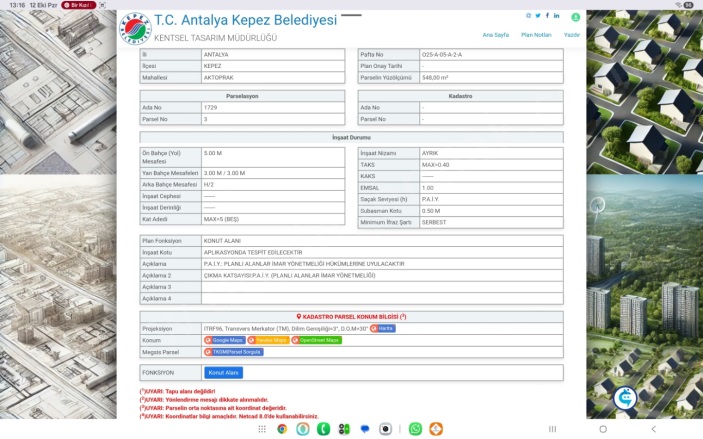703x439 pixels.
Task: Open the LinkedIn social icon in header
Action: (557, 16)
